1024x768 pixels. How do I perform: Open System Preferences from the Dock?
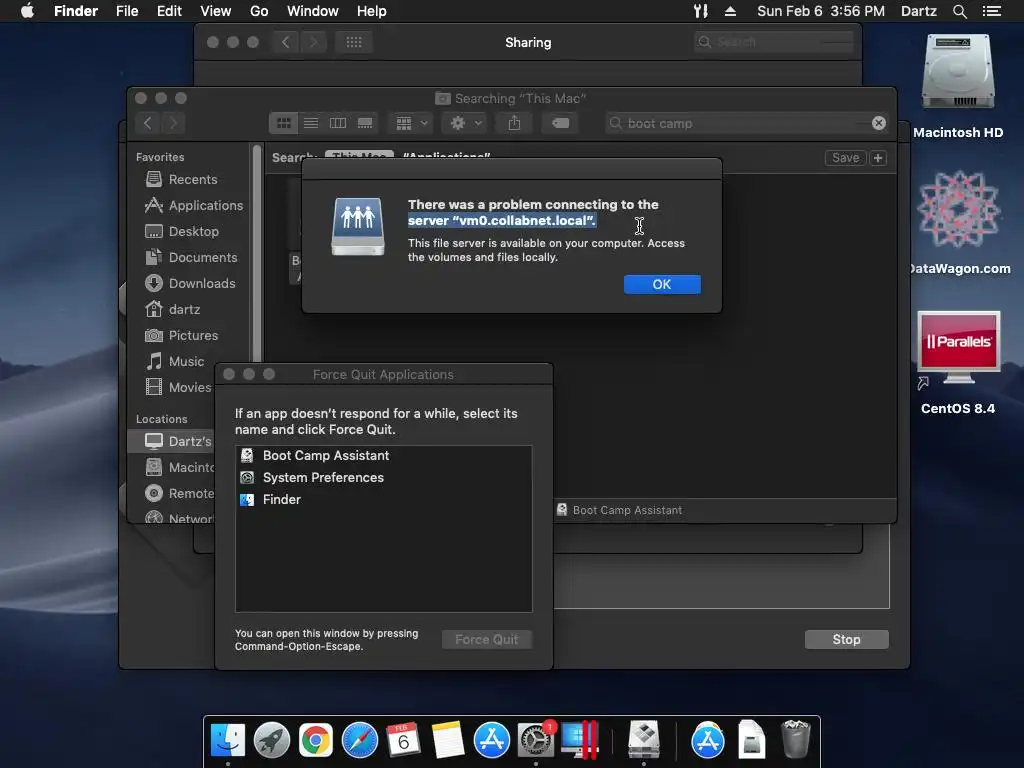(536, 740)
